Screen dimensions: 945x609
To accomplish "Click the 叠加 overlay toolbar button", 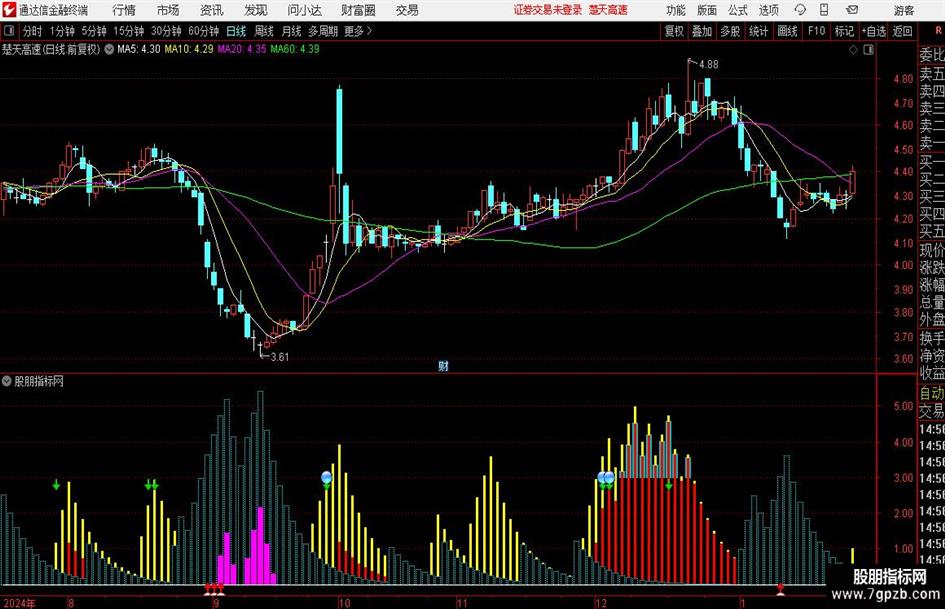I will click(x=702, y=31).
